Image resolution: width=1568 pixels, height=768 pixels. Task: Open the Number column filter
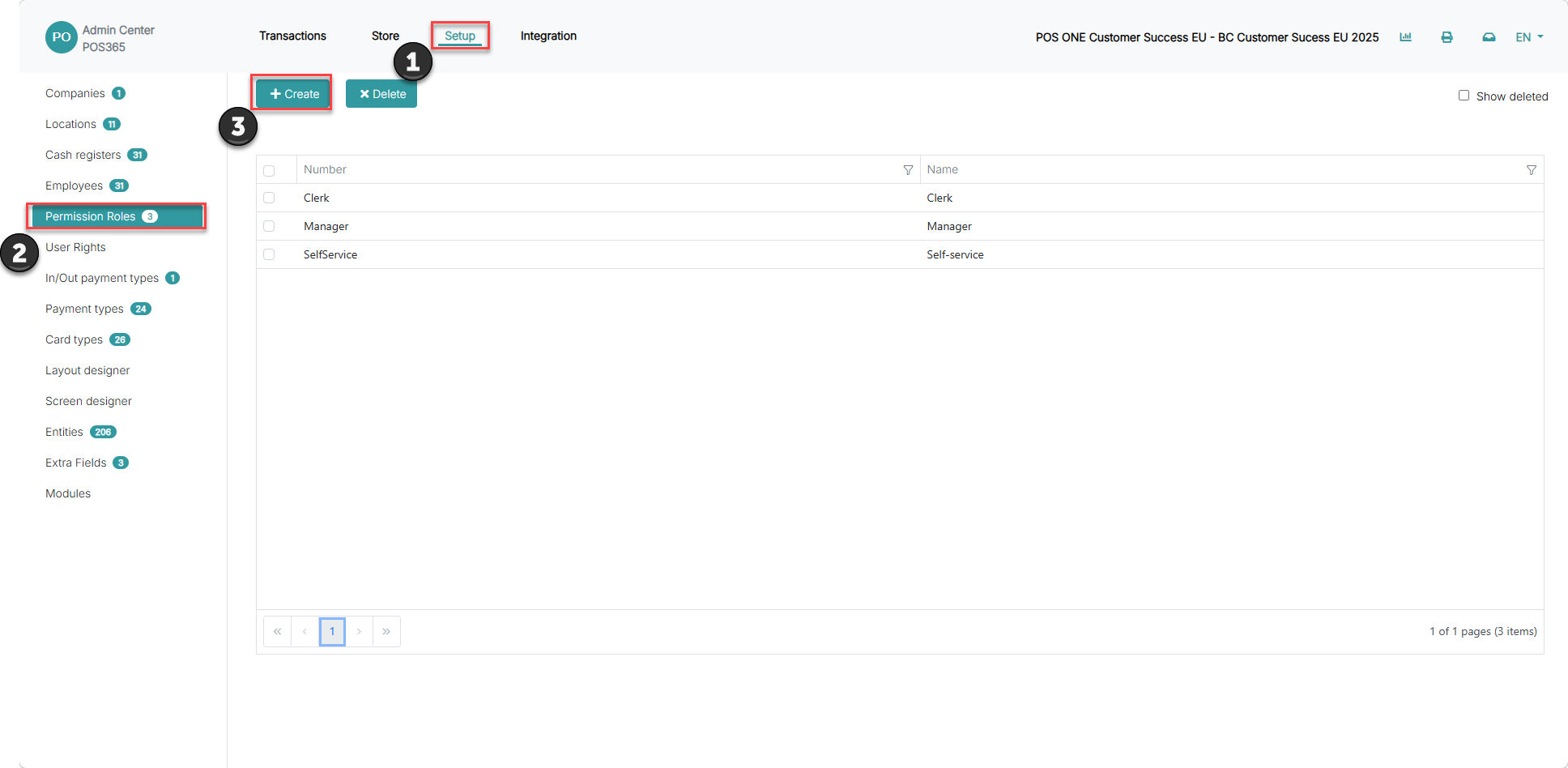point(908,170)
